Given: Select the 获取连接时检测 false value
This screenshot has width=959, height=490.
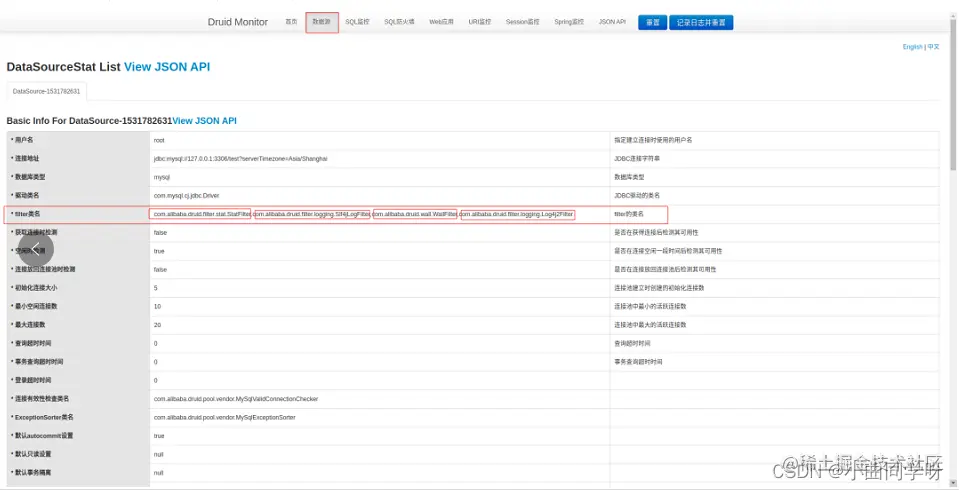Looking at the screenshot, I should 160,232.
